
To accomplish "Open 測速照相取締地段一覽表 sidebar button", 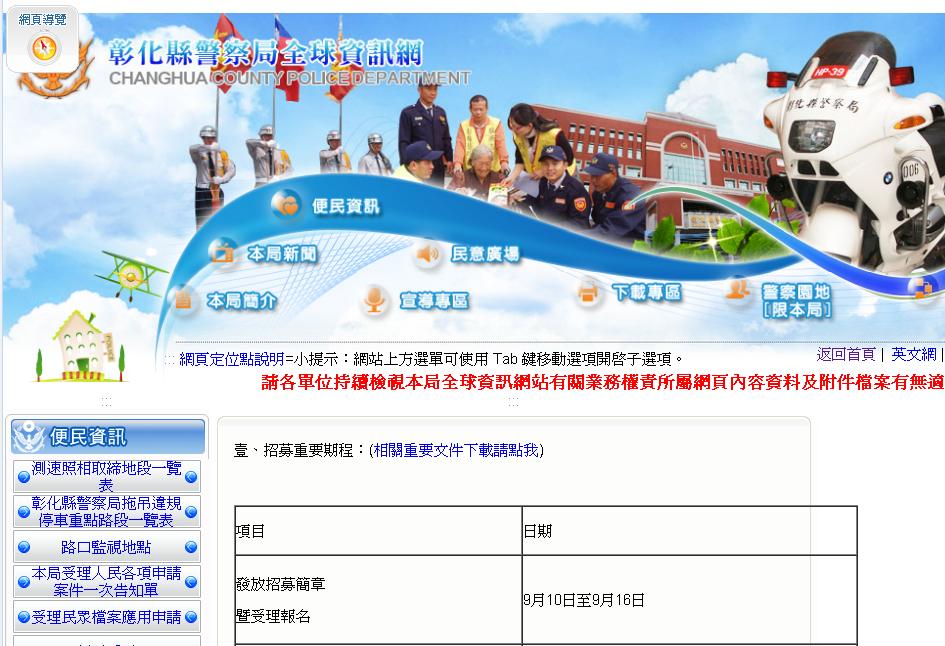I will [x=107, y=476].
